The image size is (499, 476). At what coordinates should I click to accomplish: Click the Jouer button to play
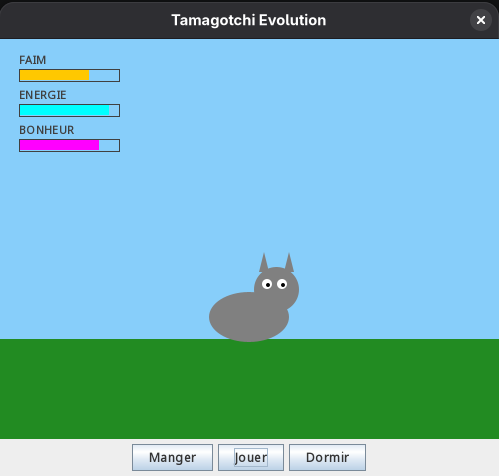[251, 457]
